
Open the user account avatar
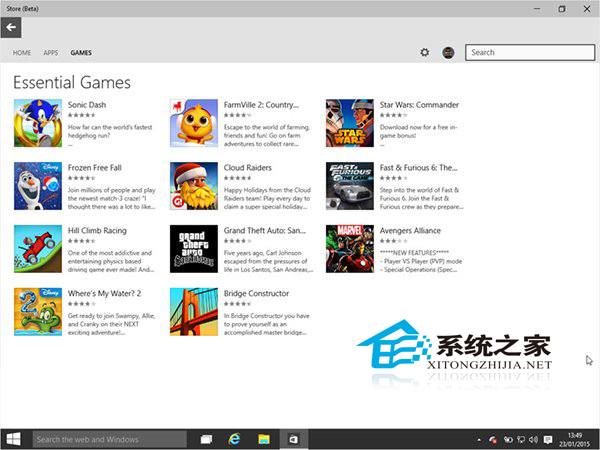pos(448,52)
